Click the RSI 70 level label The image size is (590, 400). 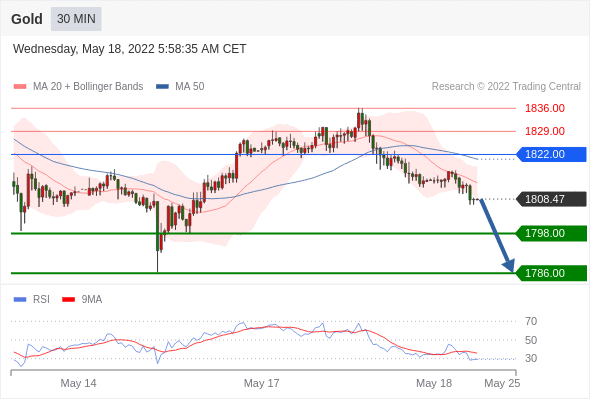tap(531, 321)
